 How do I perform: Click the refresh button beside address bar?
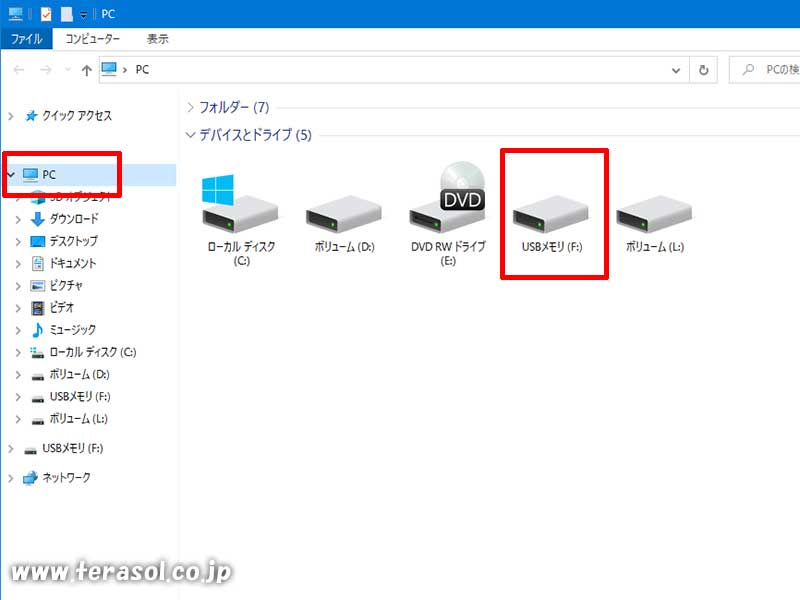tap(704, 70)
